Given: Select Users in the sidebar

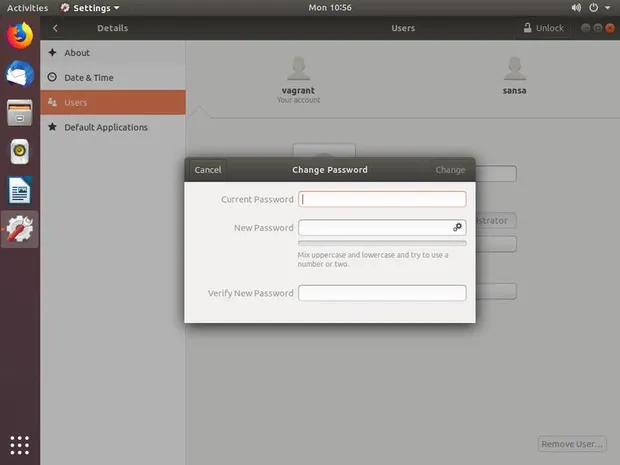Looking at the screenshot, I should tap(113, 102).
